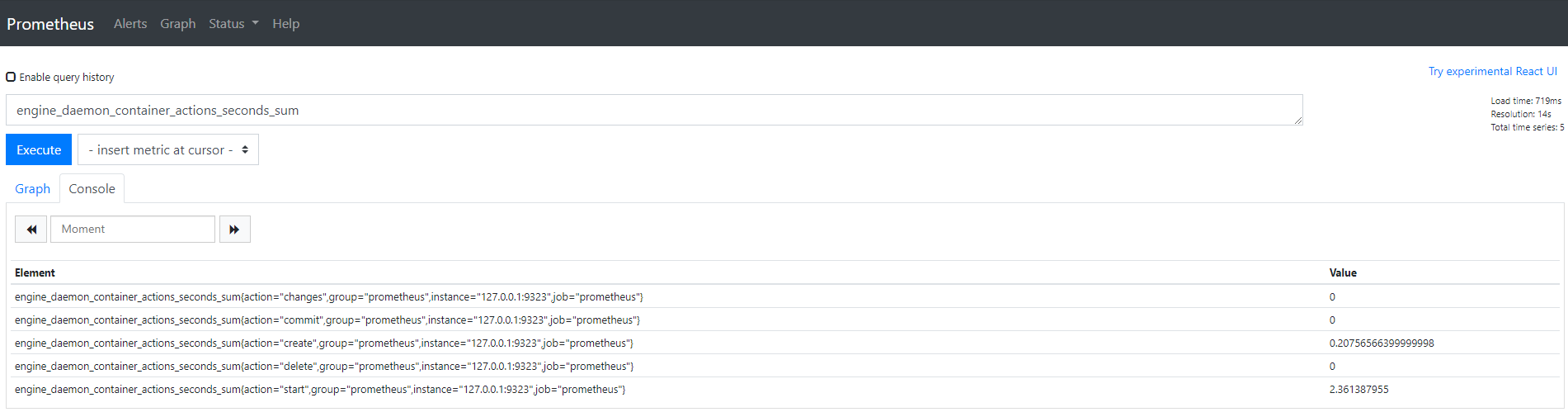Select the action="delete" element row

pyautogui.click(x=785, y=366)
